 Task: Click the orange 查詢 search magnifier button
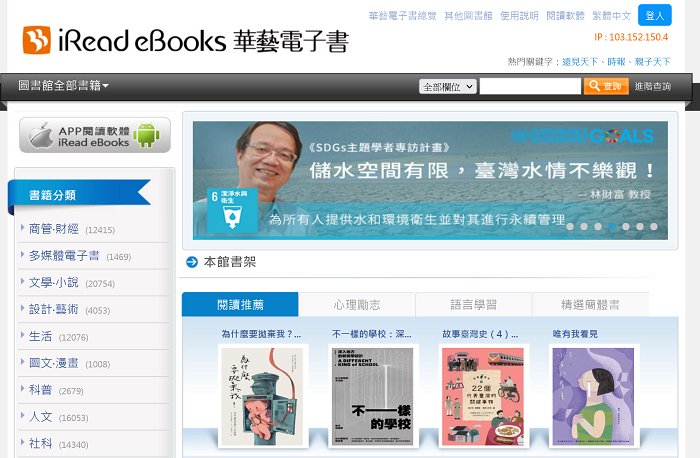[x=606, y=87]
